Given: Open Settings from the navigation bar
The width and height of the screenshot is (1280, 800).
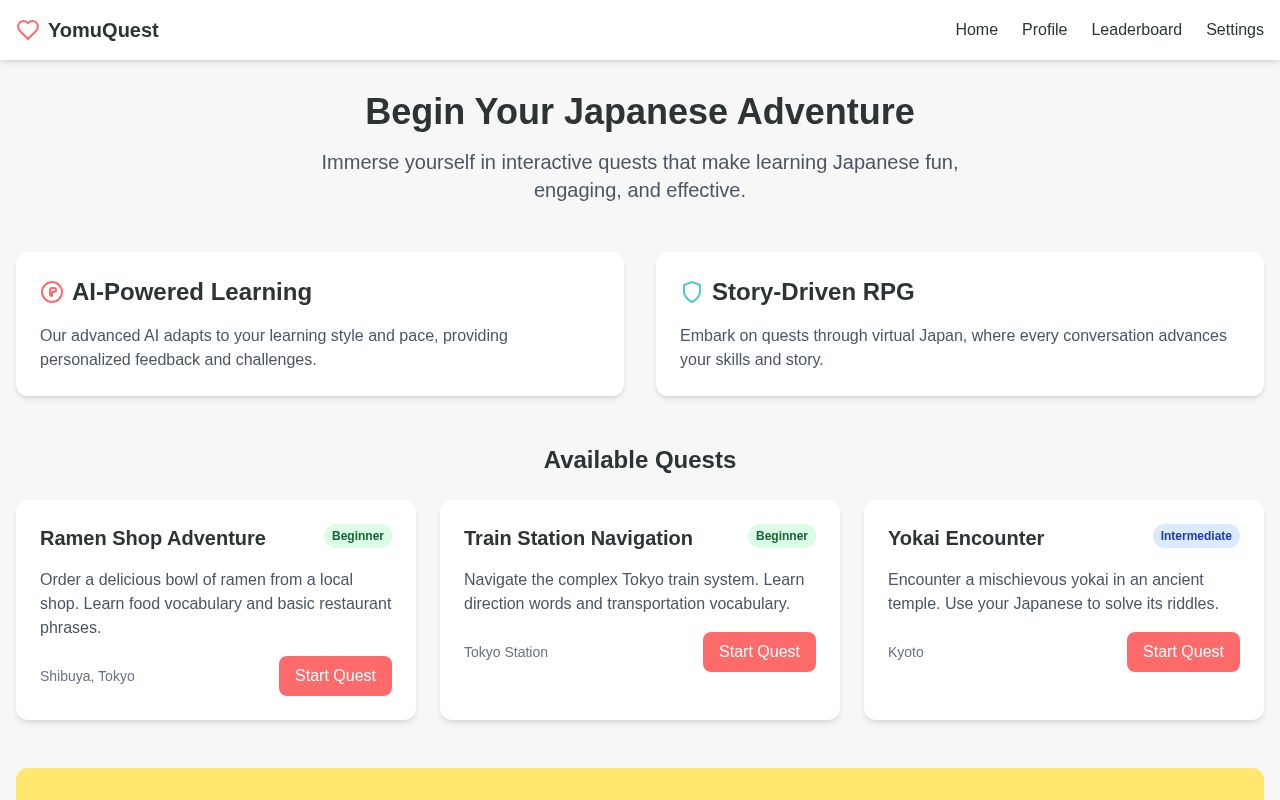Looking at the screenshot, I should [1235, 30].
